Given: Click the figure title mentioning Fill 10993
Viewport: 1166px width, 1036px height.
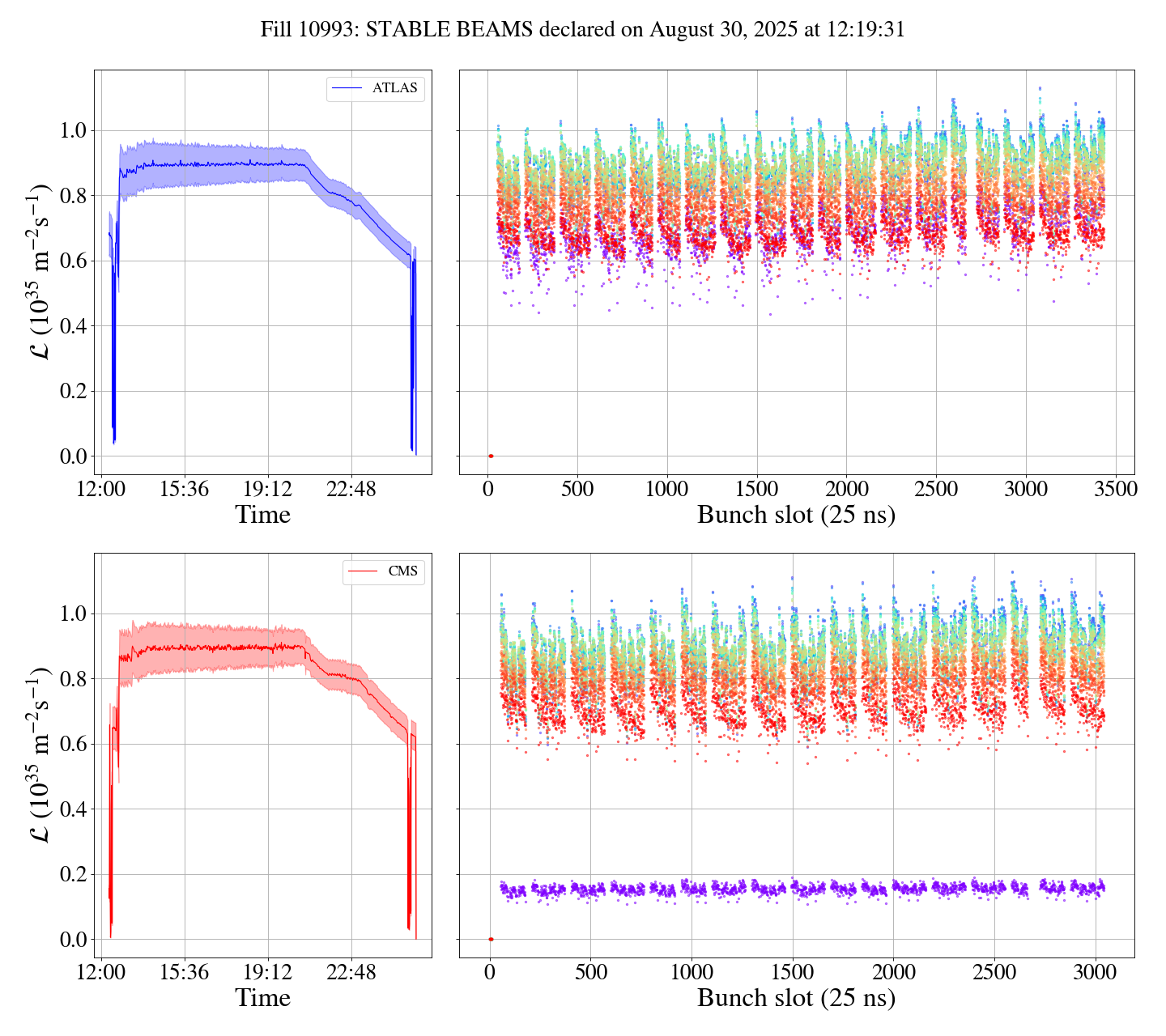Looking at the screenshot, I should pos(582,30).
